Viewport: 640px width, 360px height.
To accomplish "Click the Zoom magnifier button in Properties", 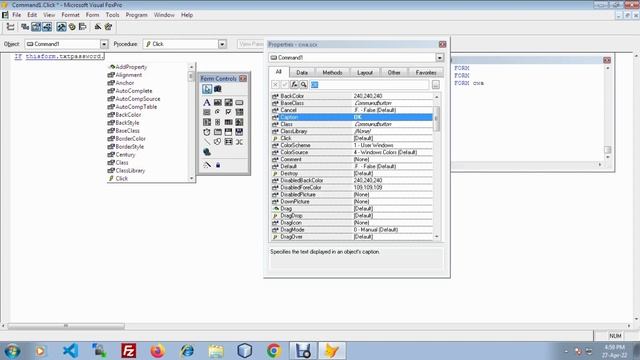I will [304, 84].
